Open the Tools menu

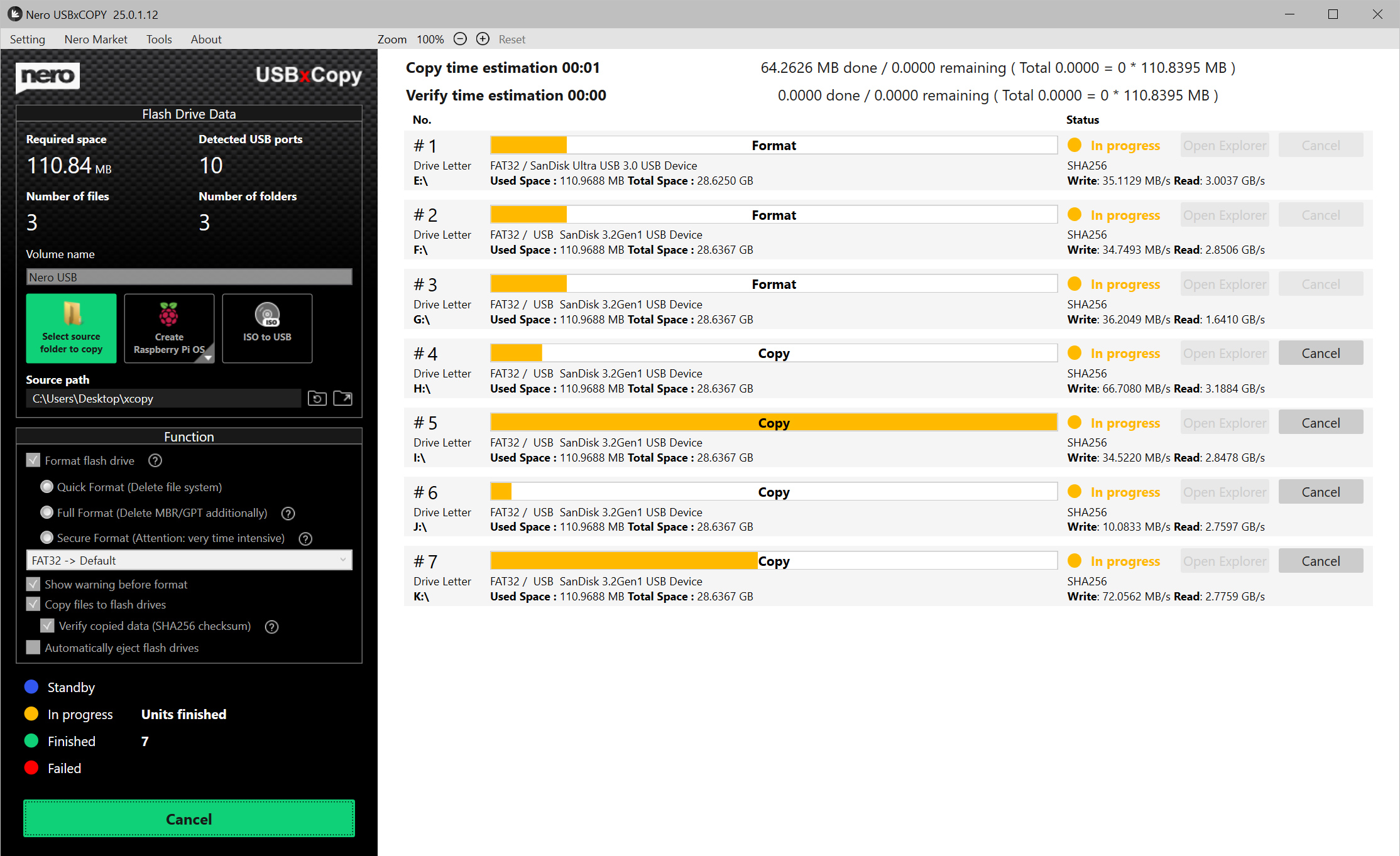(x=159, y=39)
